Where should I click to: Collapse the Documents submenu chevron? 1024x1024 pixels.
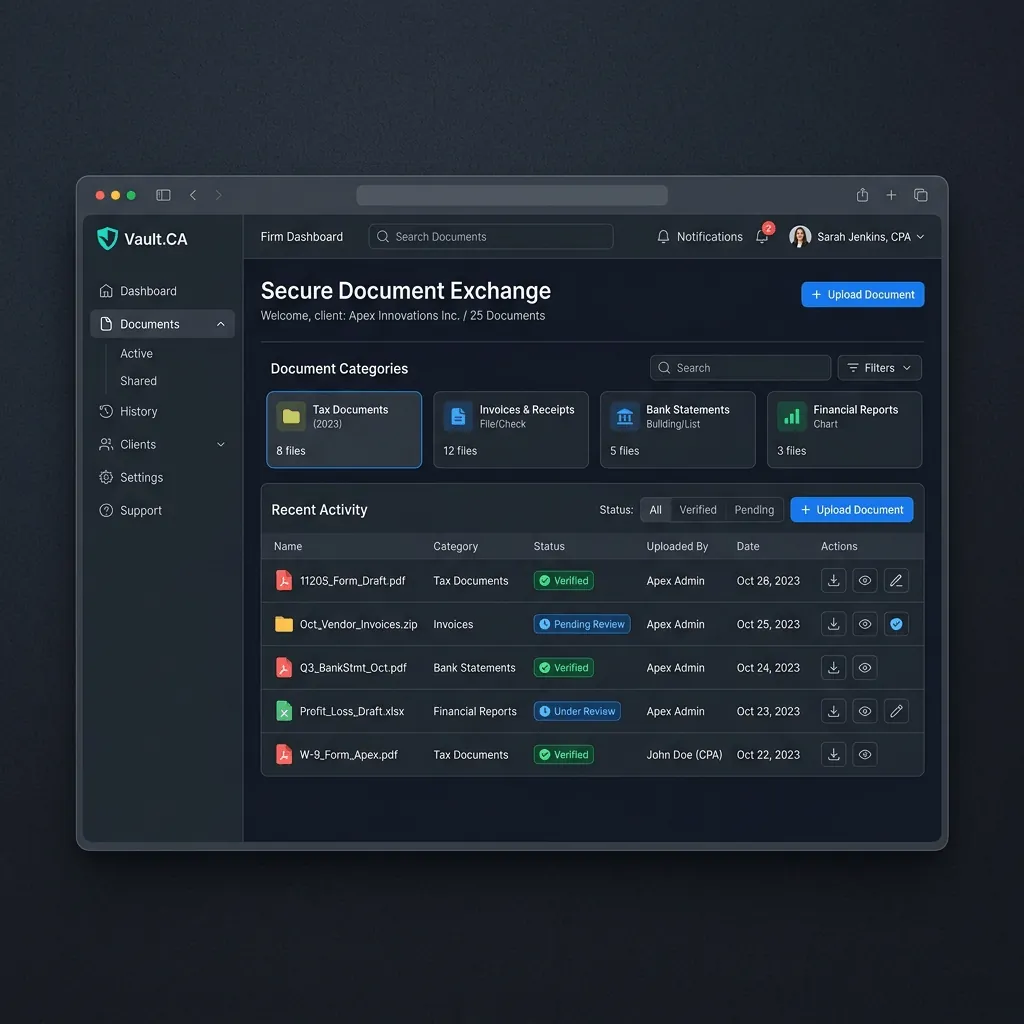point(221,324)
